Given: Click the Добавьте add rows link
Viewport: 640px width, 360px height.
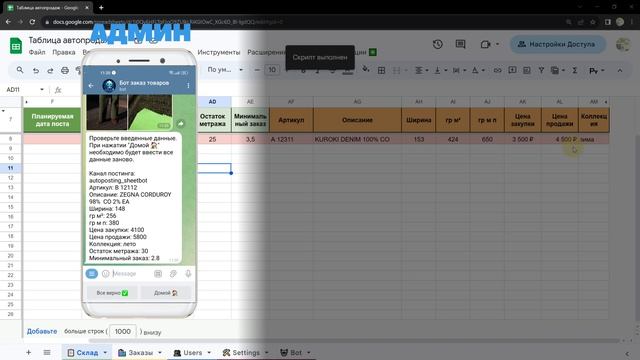Looking at the screenshot, I should tap(42, 331).
